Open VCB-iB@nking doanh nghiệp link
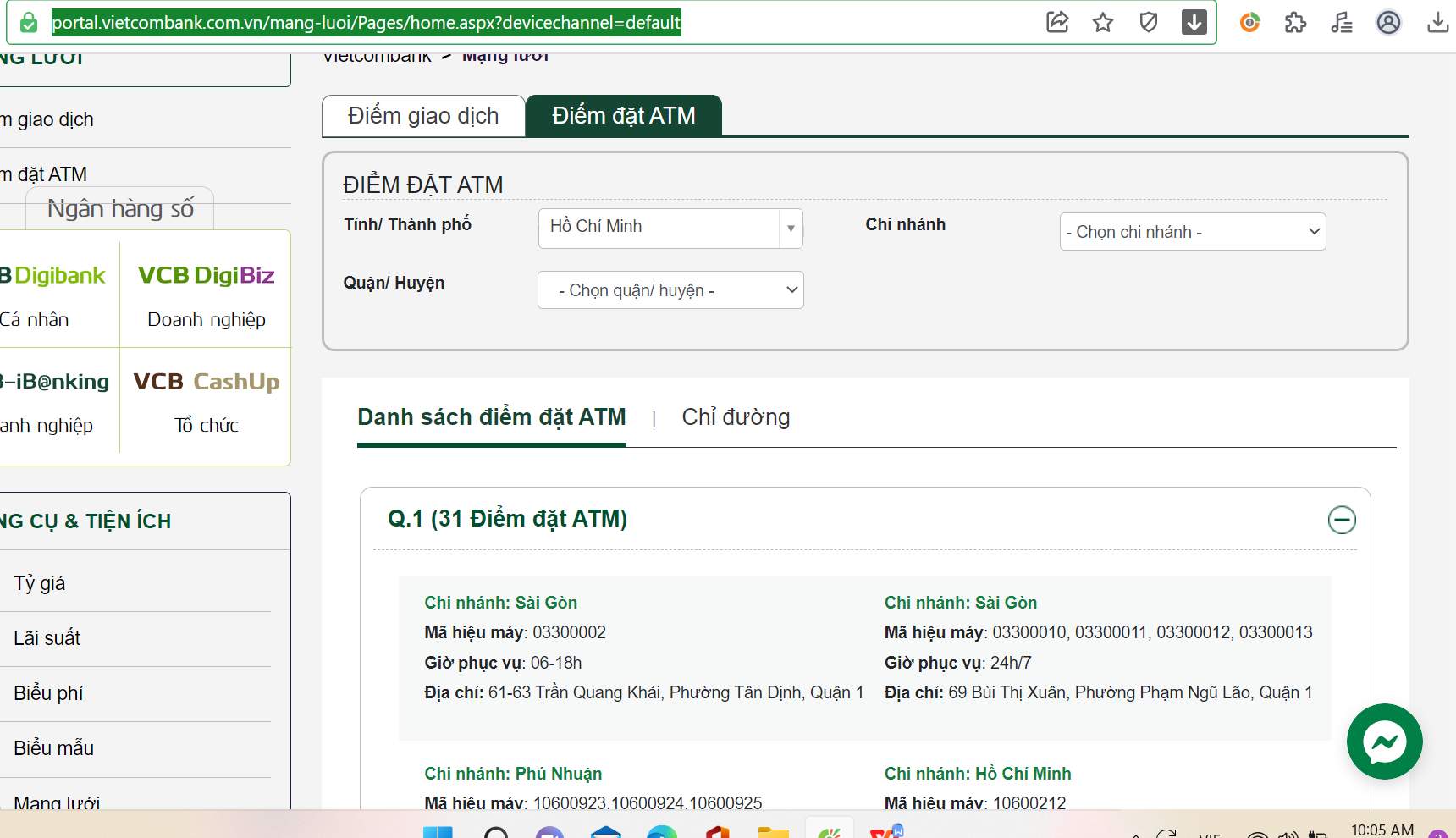1456x838 pixels. [x=54, y=401]
